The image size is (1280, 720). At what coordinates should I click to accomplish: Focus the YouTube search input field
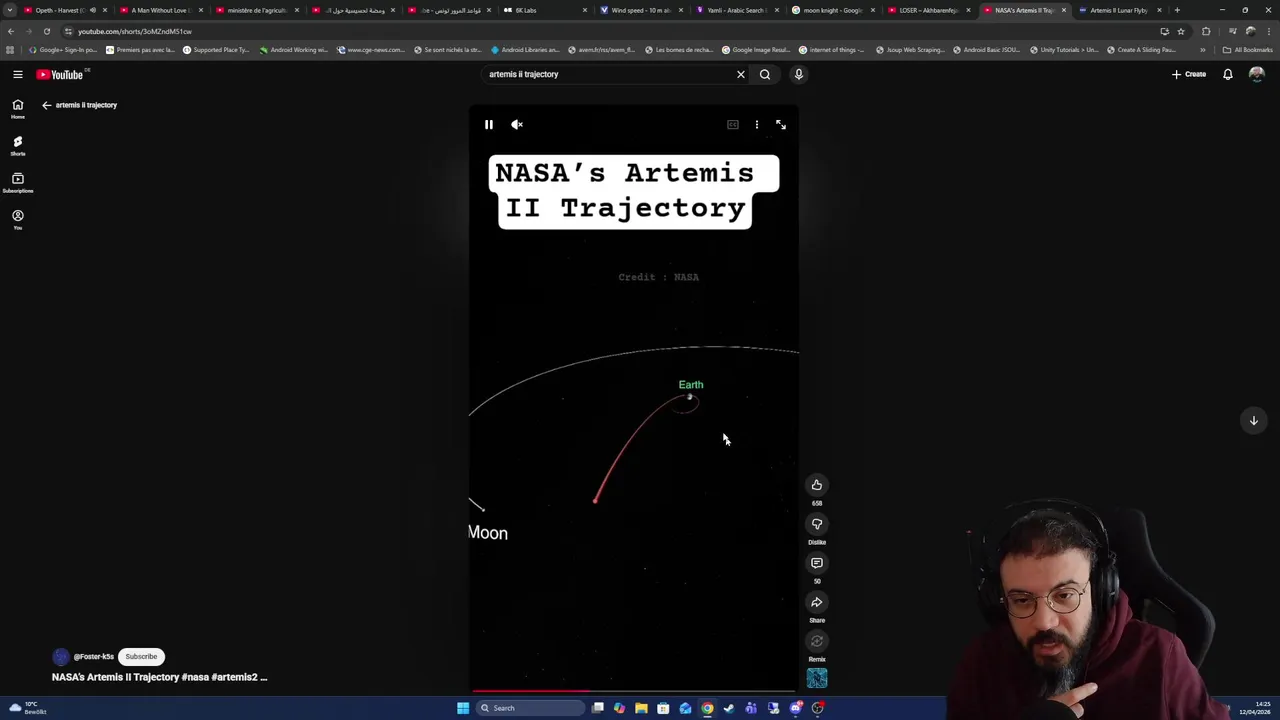[x=608, y=74]
